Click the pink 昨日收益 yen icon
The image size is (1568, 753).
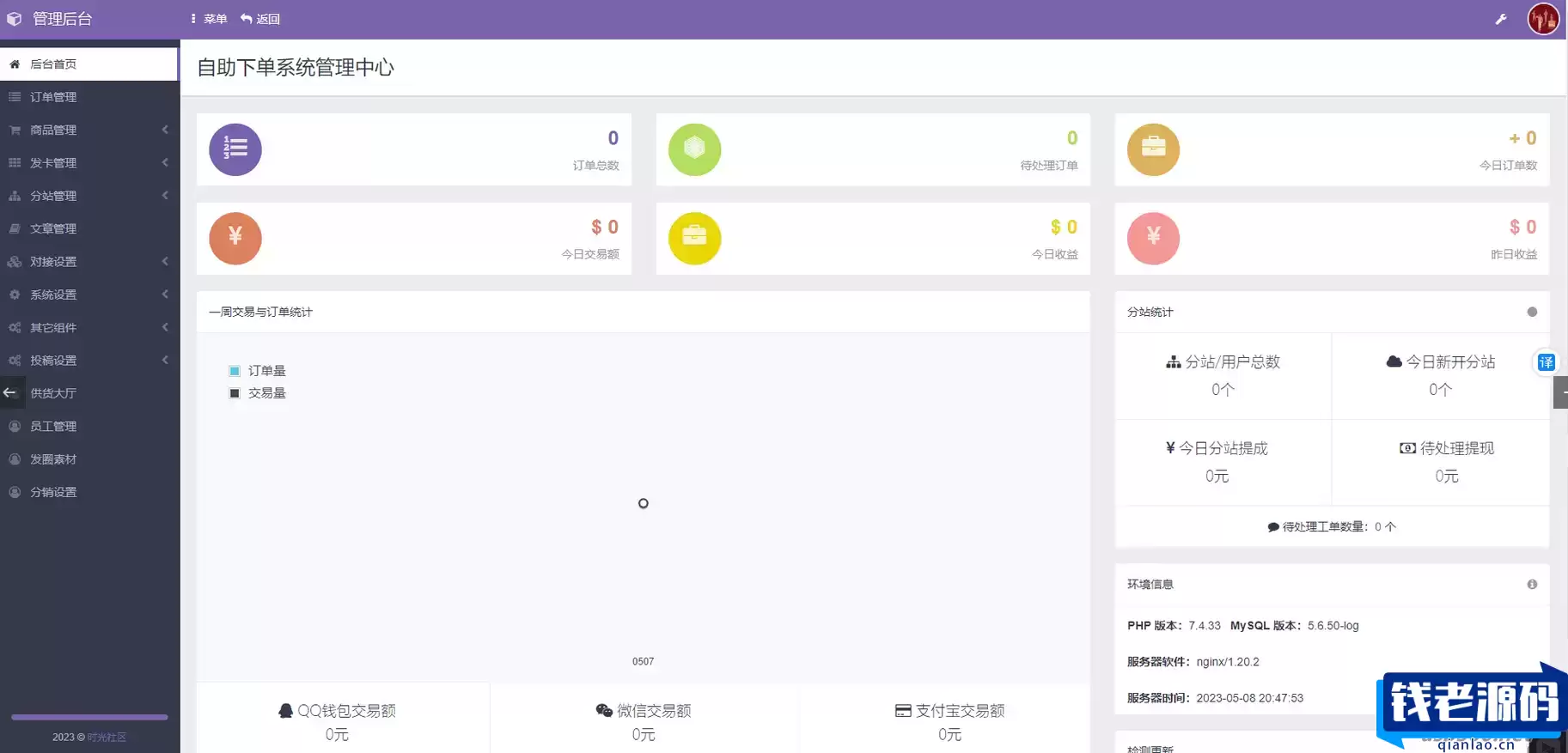coord(1153,239)
